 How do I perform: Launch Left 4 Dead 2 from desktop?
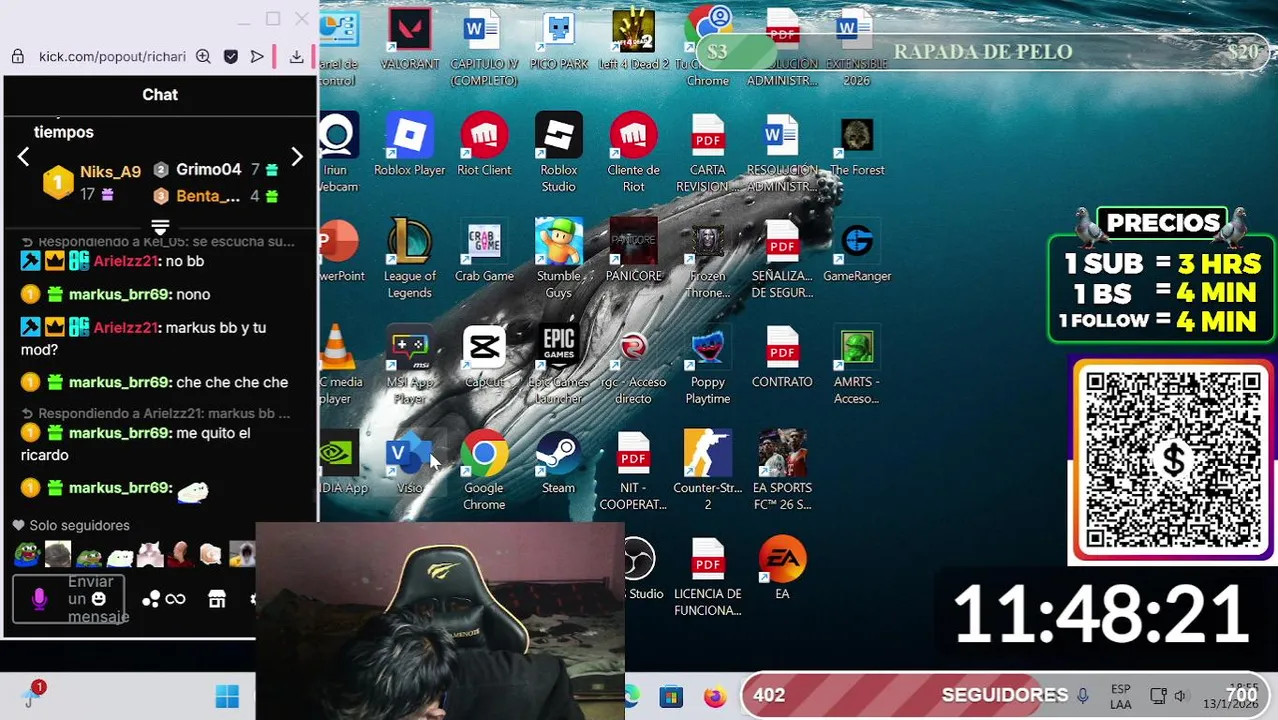pyautogui.click(x=633, y=40)
